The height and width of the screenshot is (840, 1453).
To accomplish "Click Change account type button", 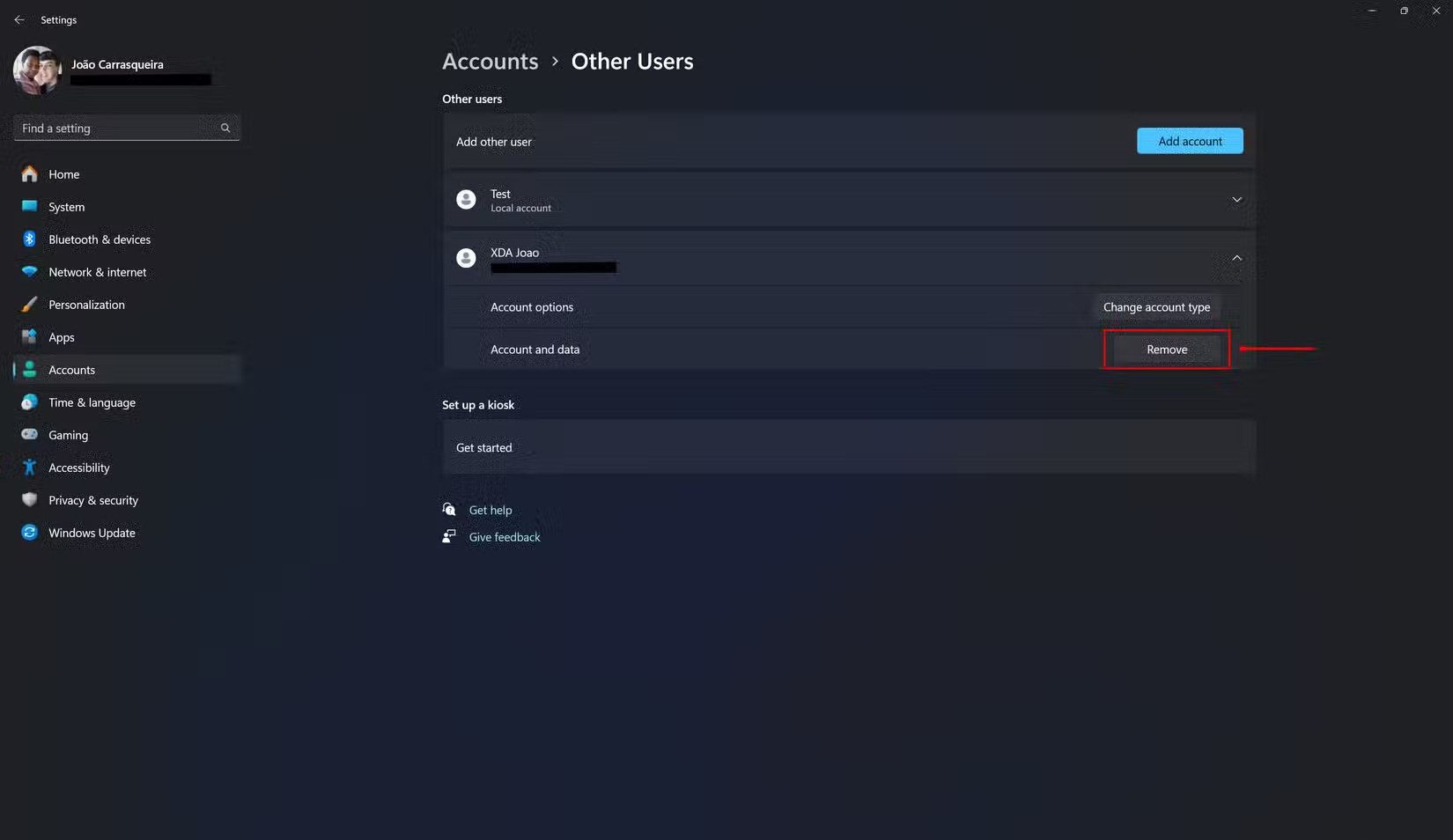I will click(x=1155, y=307).
